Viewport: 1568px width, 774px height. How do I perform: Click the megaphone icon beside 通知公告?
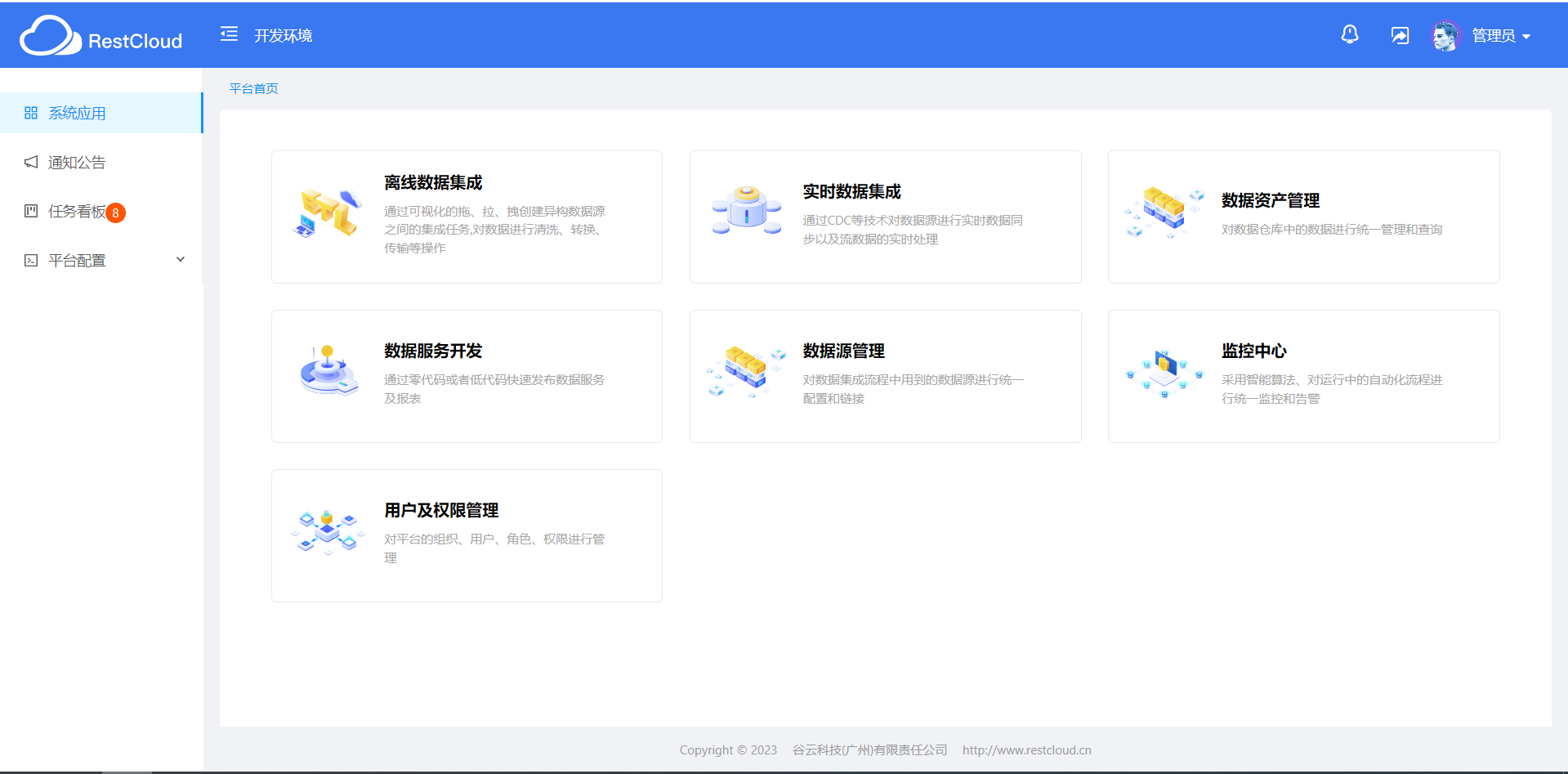[31, 162]
